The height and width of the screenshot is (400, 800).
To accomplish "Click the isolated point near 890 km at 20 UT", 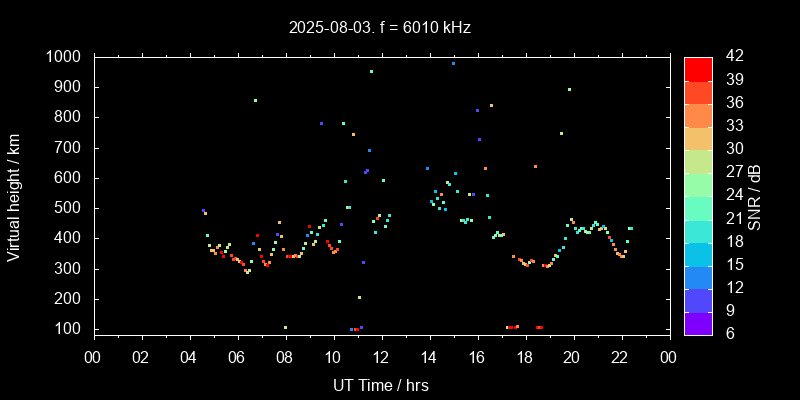I will click(569, 89).
